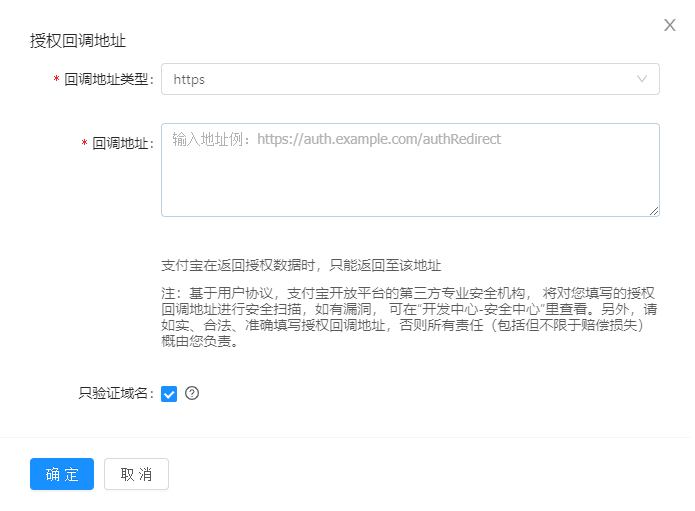This screenshot has width=695, height=511.
Task: Click the 回调地址 field label
Action: tap(123, 143)
